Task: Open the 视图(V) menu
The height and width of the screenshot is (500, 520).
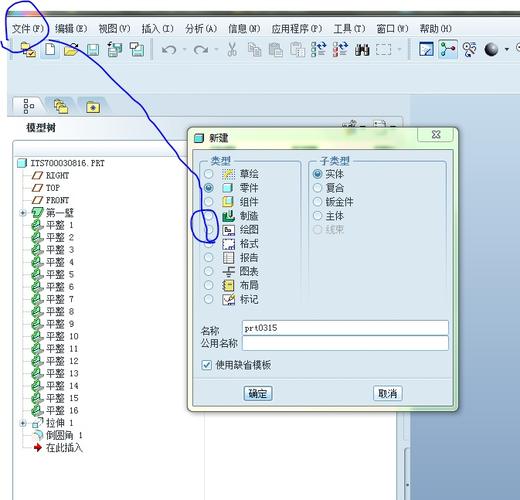Action: [x=114, y=29]
